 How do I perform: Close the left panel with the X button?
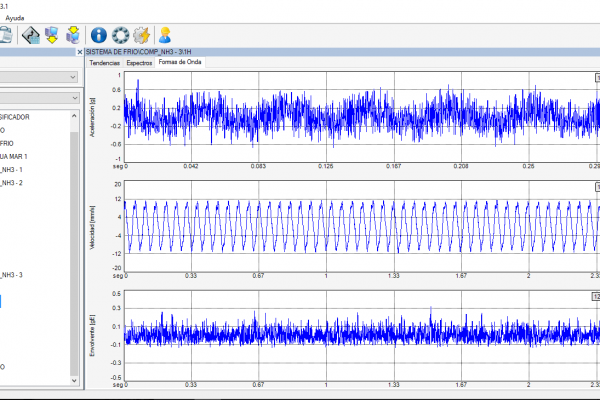click(x=78, y=51)
